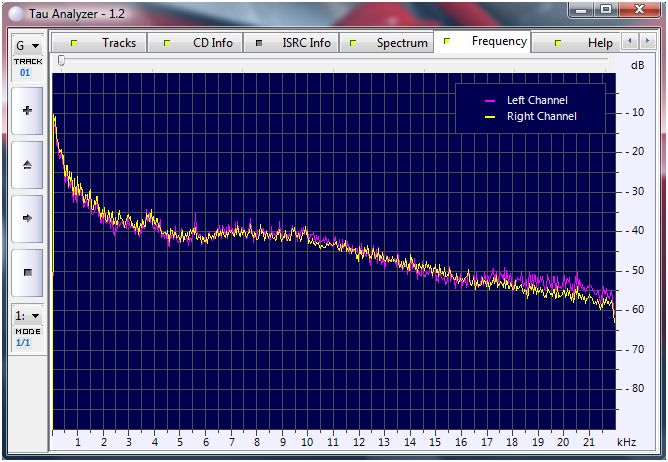
Task: Go to the Spectrum tab
Action: (402, 43)
